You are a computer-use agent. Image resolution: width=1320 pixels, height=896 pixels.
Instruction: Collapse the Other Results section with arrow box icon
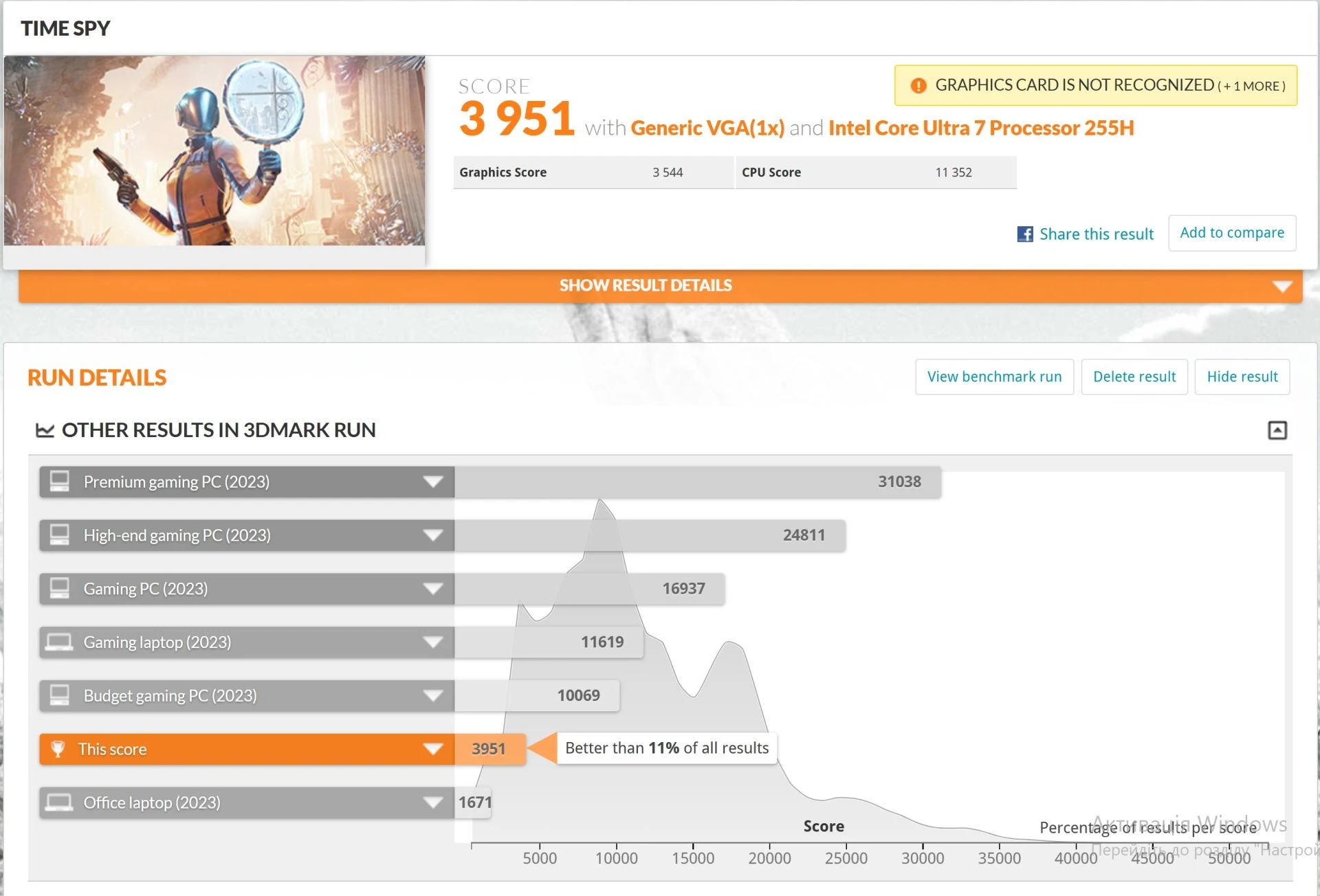click(1277, 430)
